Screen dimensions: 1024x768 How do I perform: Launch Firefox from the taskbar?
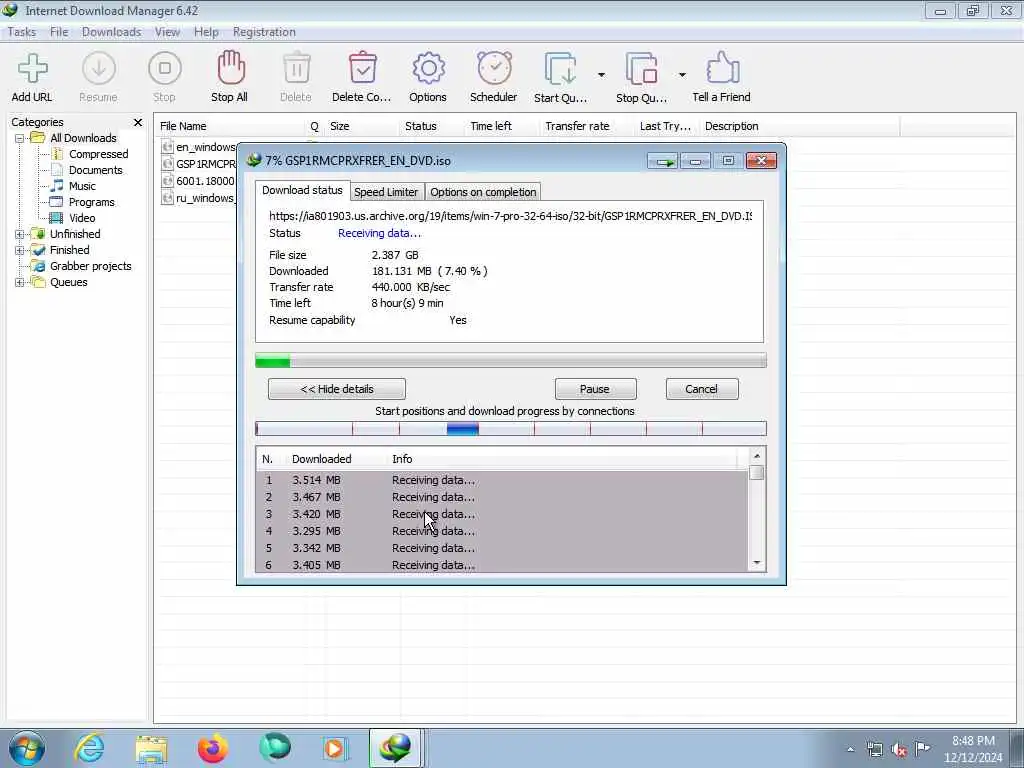point(213,748)
